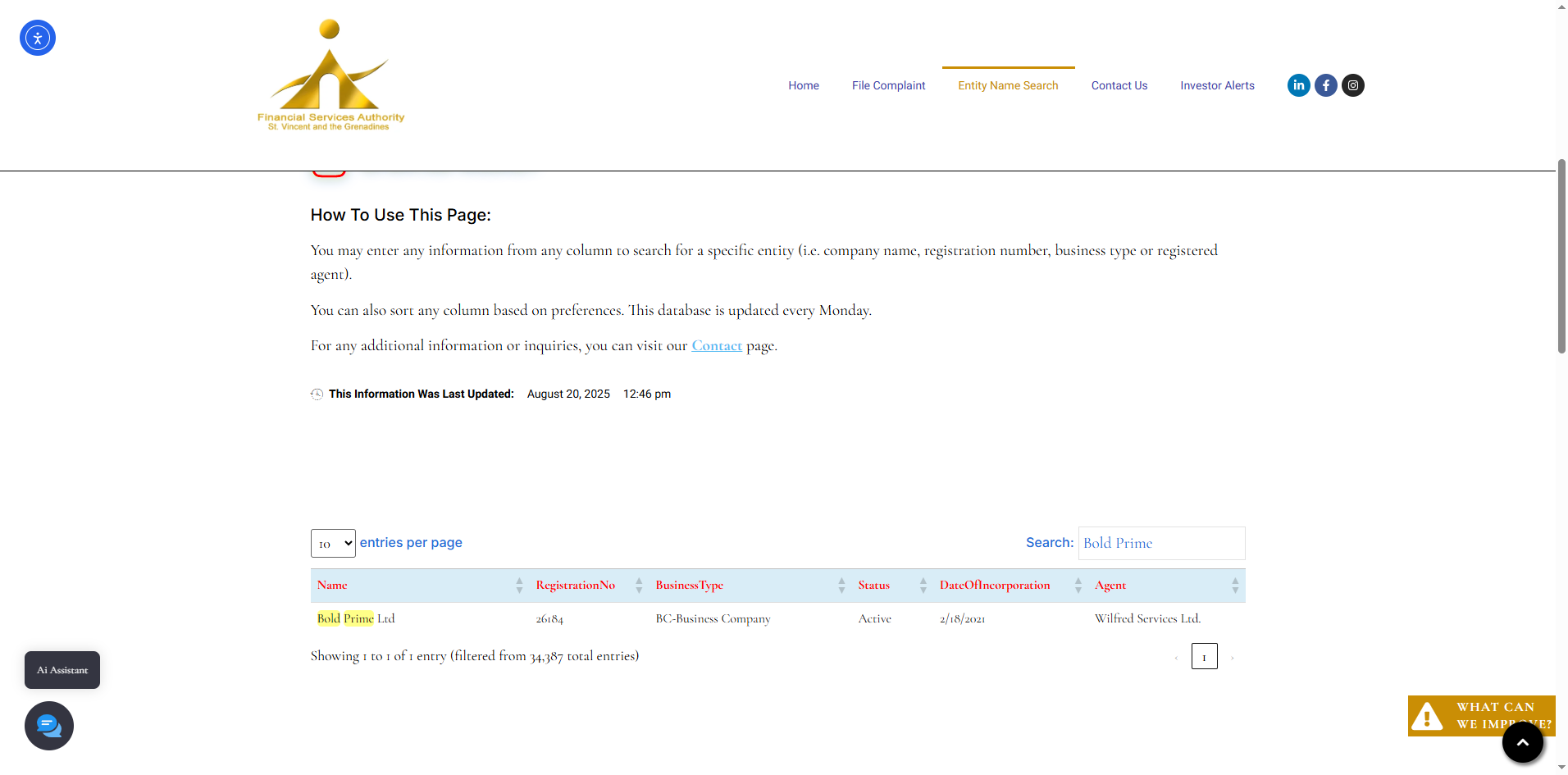The height and width of the screenshot is (775, 1568).
Task: Sort table by Name column
Action: point(333,586)
